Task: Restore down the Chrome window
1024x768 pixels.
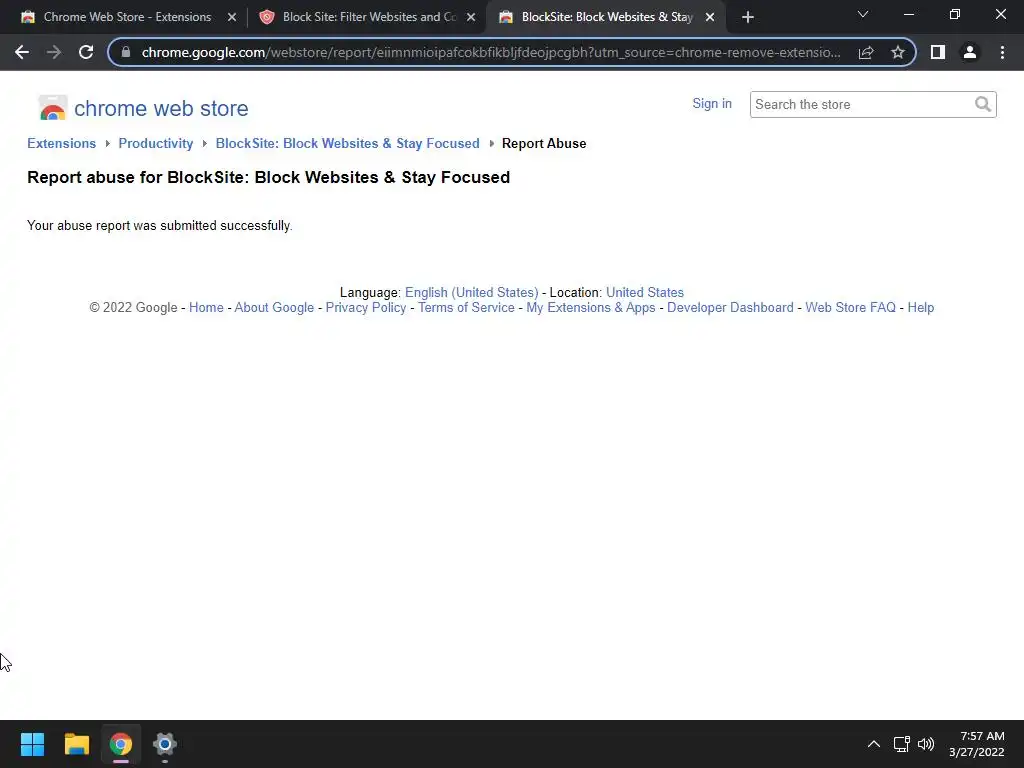Action: point(955,14)
